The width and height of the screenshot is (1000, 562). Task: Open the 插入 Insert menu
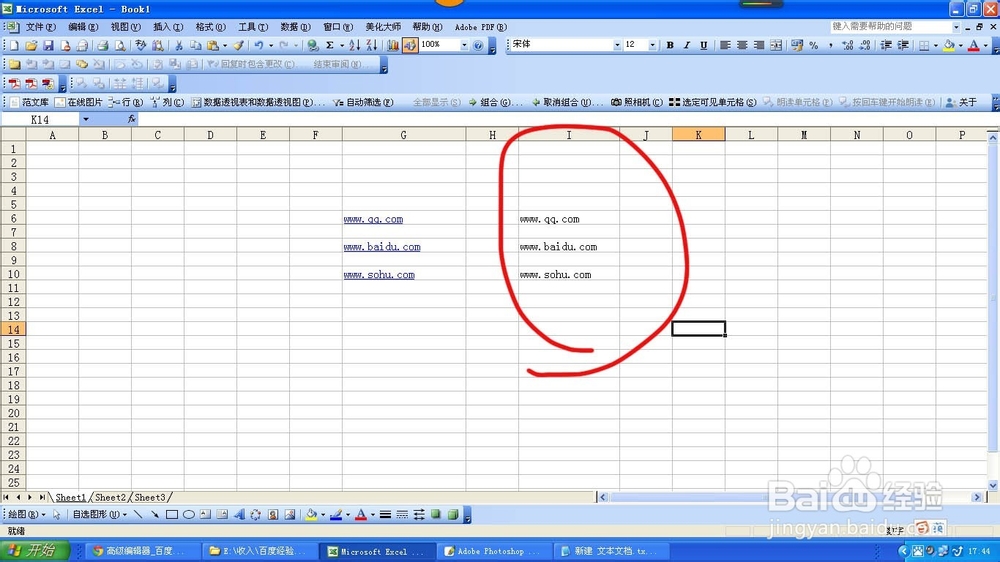coord(168,27)
